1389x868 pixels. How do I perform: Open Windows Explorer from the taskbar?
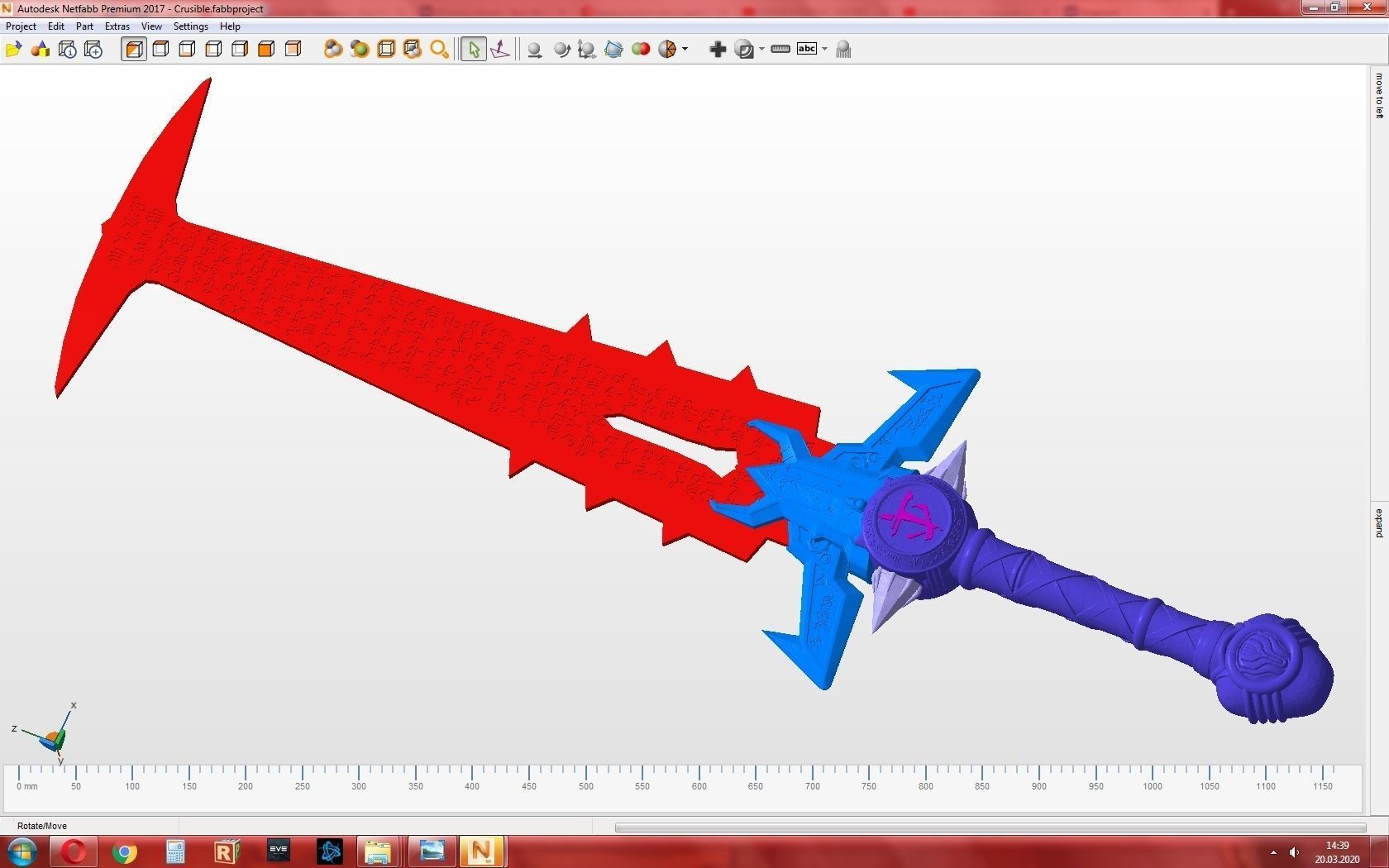pyautogui.click(x=378, y=851)
